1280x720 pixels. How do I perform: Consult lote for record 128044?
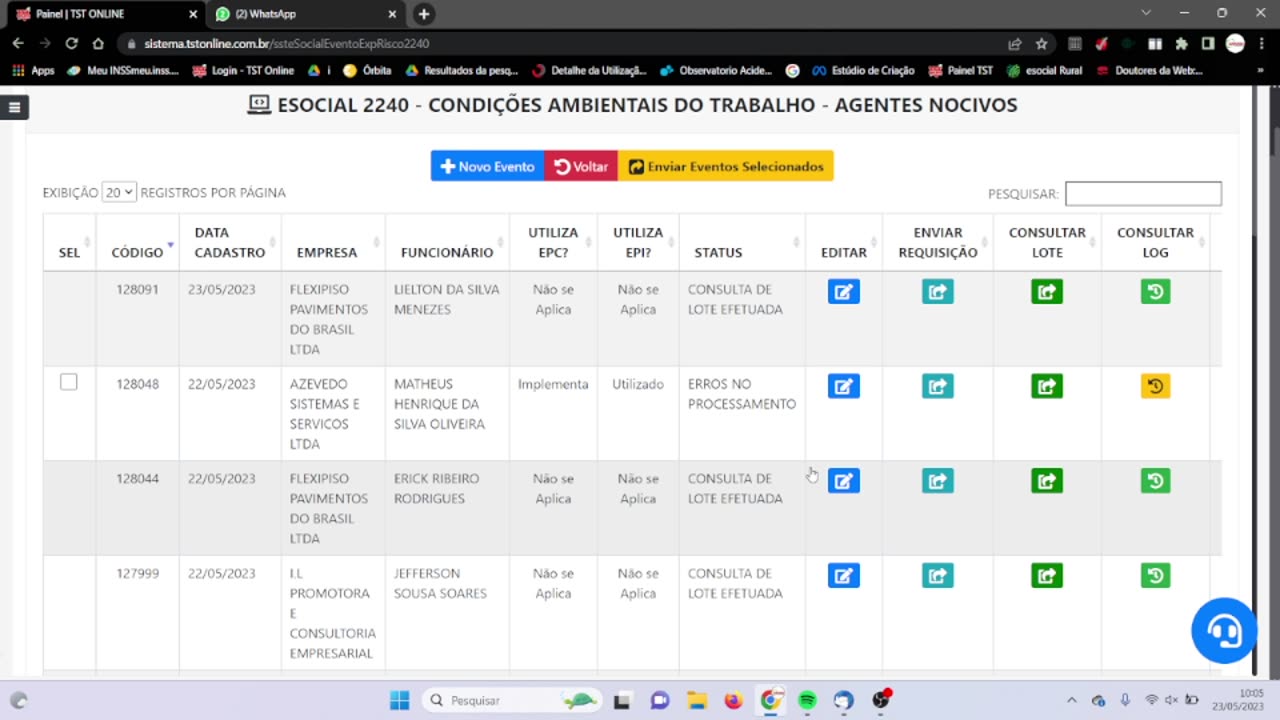click(x=1047, y=481)
